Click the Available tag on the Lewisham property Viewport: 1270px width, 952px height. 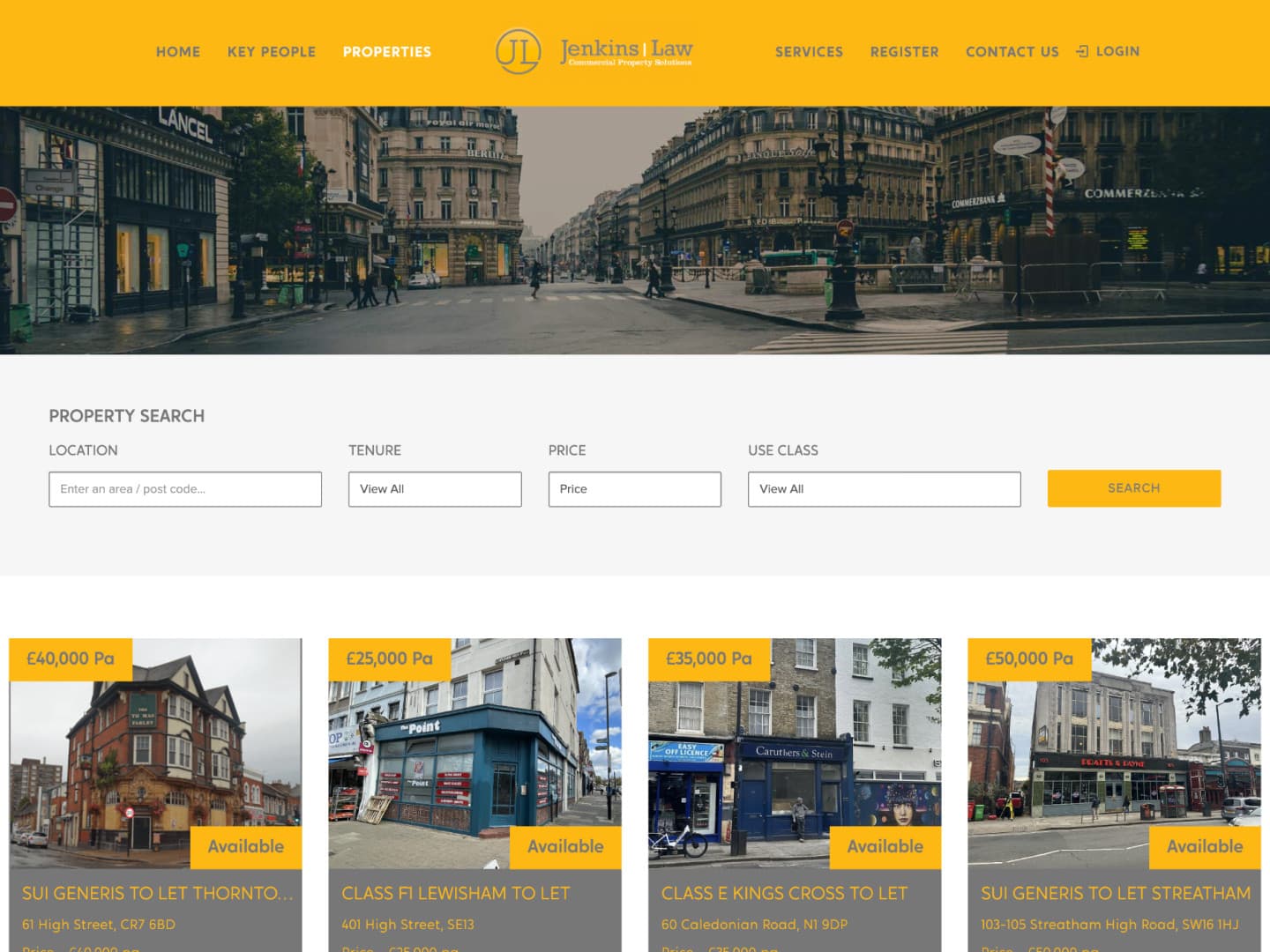pos(565,847)
